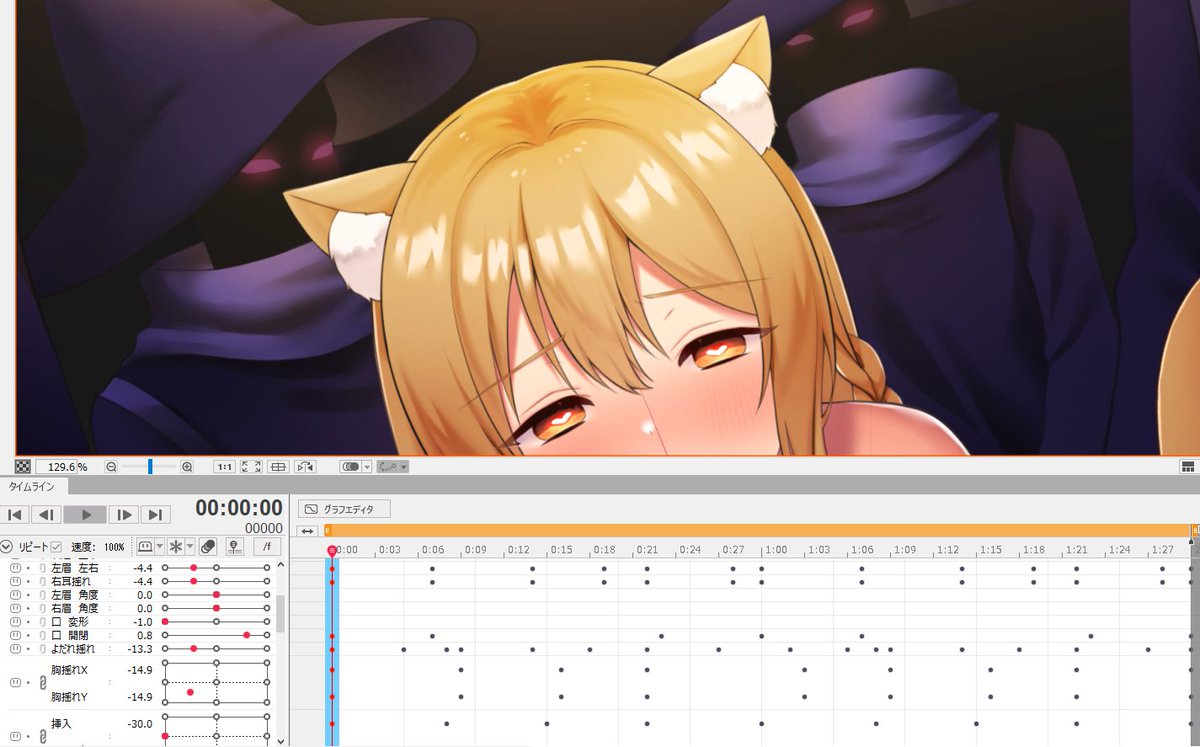The image size is (1200, 747).
Task: Click the face-shaped keyframe icon button
Action: (x=145, y=547)
